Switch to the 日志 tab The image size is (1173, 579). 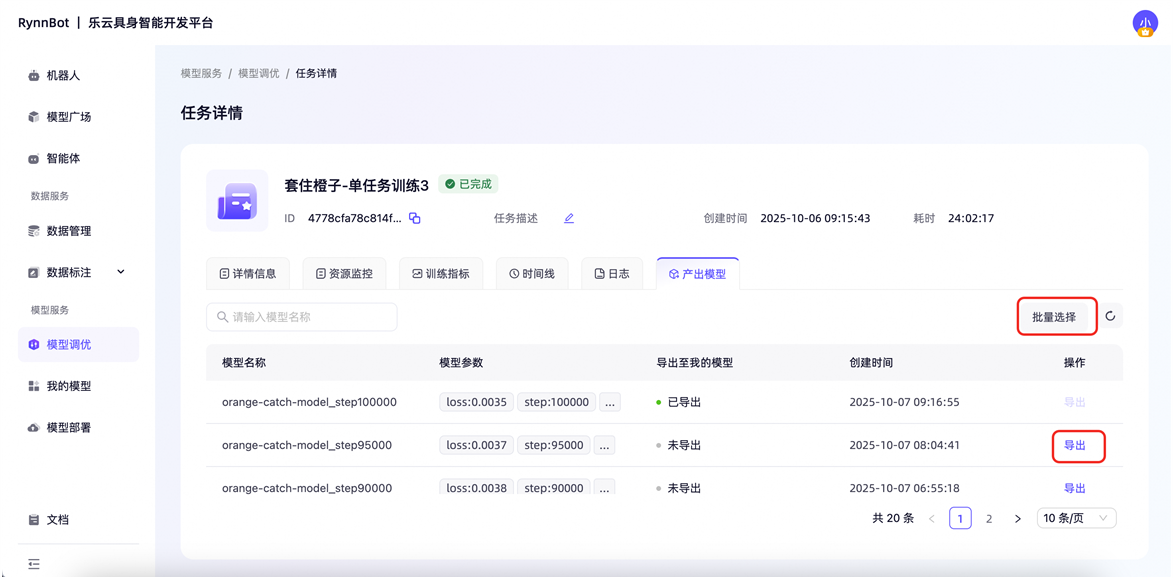[612, 274]
